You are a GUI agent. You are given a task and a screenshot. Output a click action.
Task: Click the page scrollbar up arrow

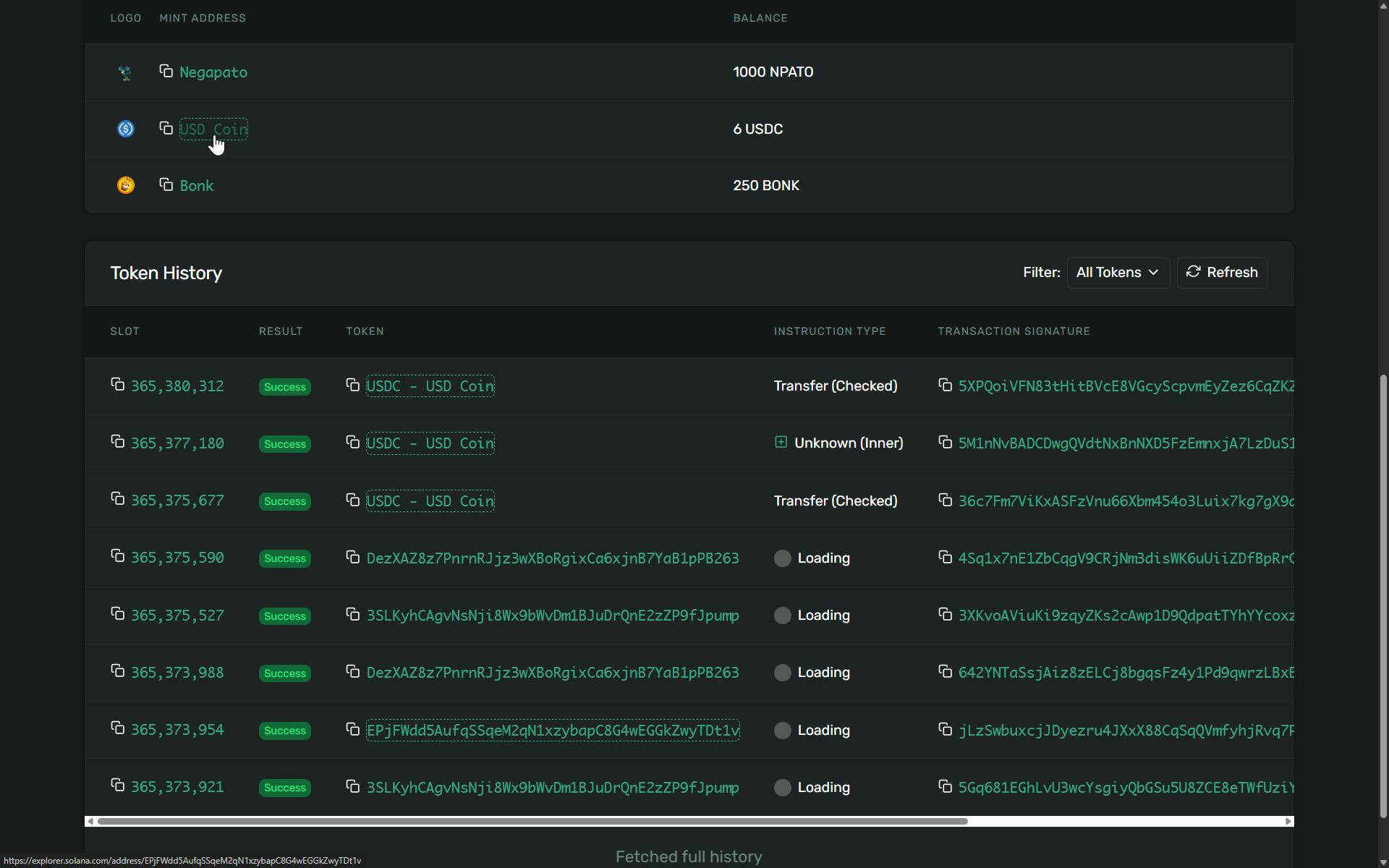click(x=1383, y=6)
